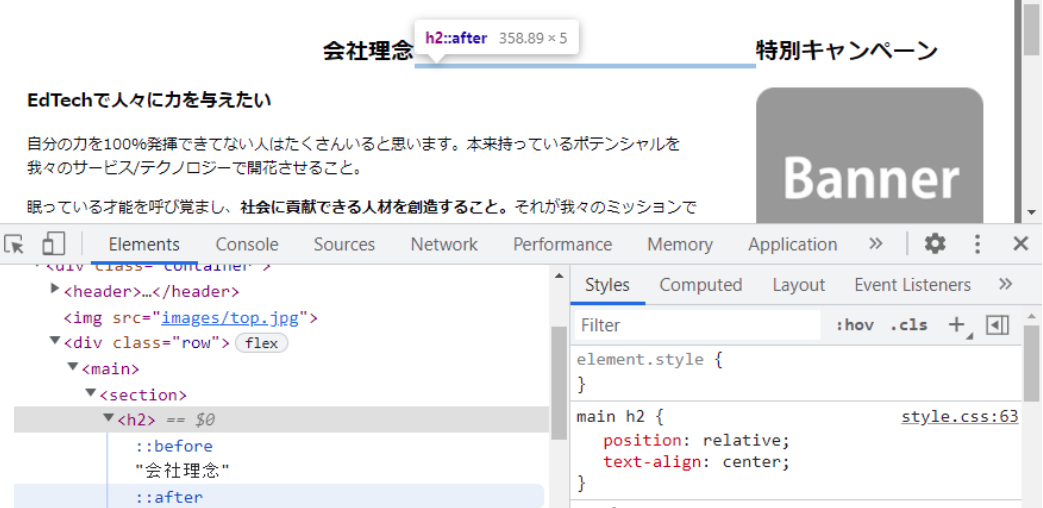Open the Network tab
Screen dimensions: 1043x508
point(444,245)
